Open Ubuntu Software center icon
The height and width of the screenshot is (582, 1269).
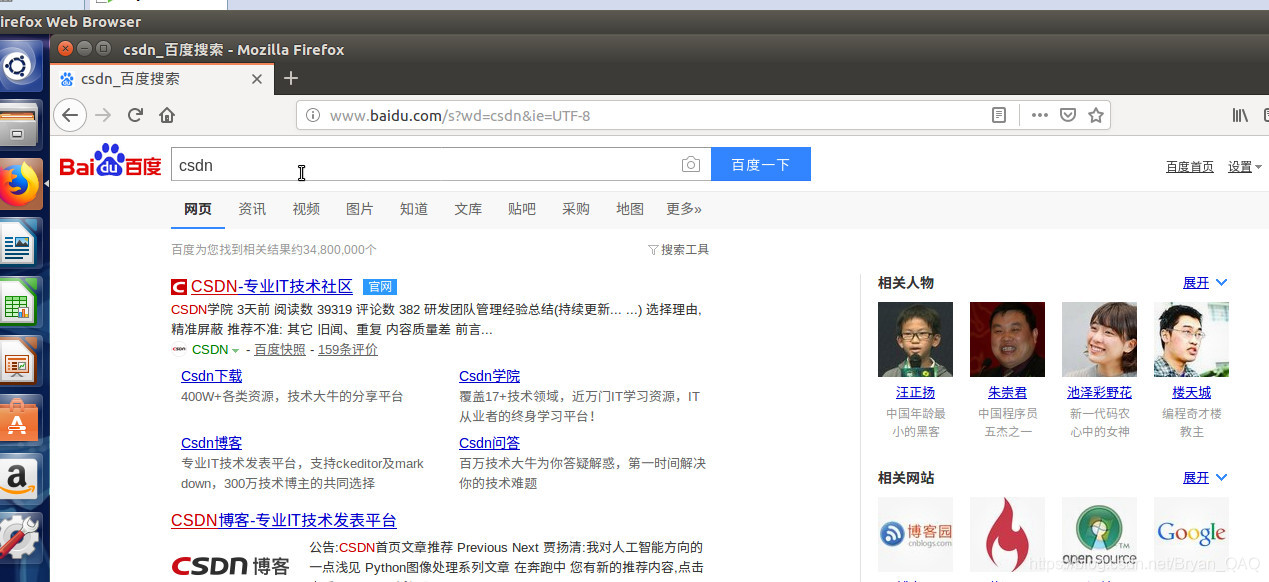tap(18, 420)
